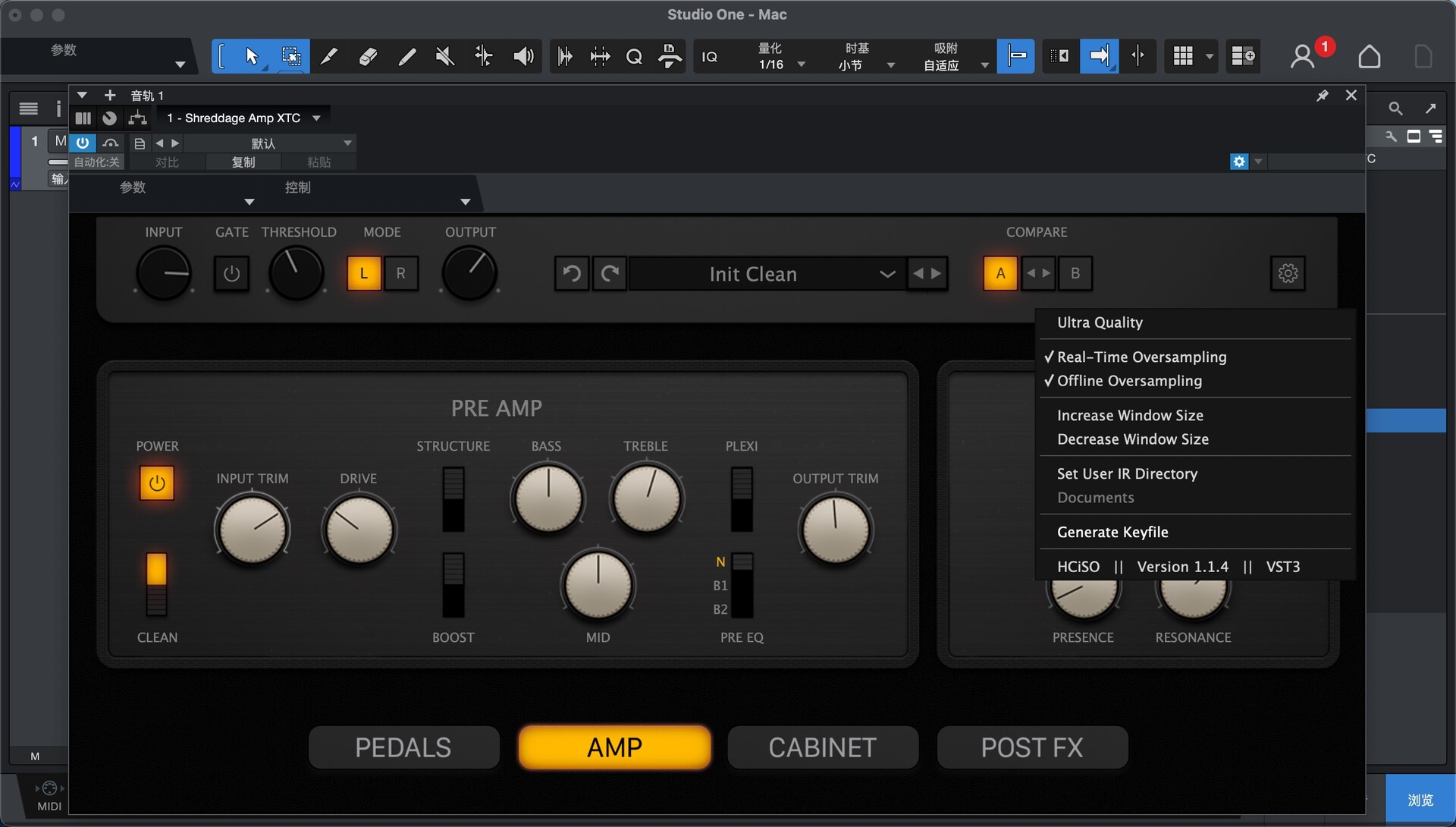
Task: Select the Split tool
Action: [328, 56]
